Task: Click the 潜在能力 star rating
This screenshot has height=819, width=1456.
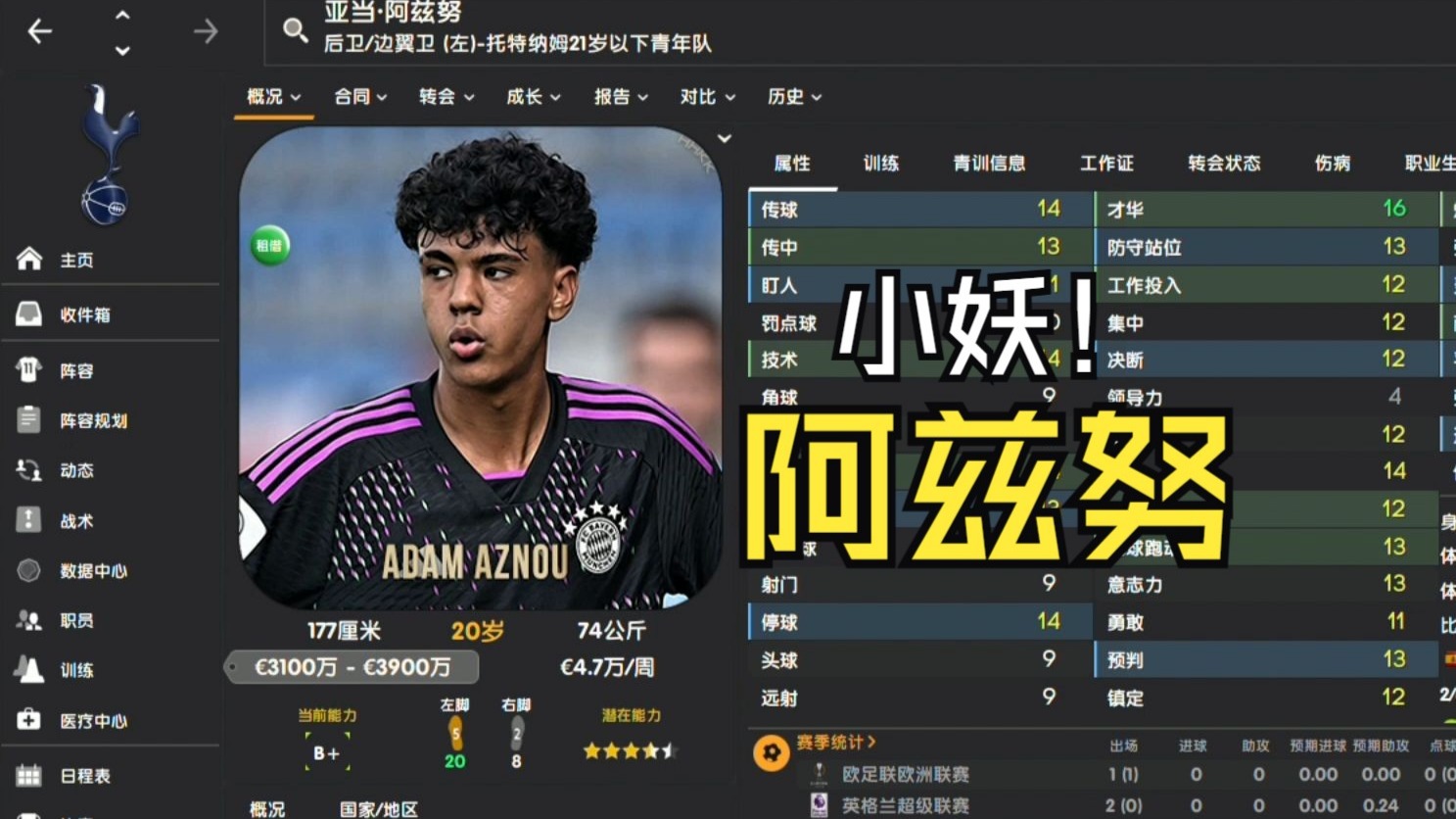Action: tap(631, 751)
